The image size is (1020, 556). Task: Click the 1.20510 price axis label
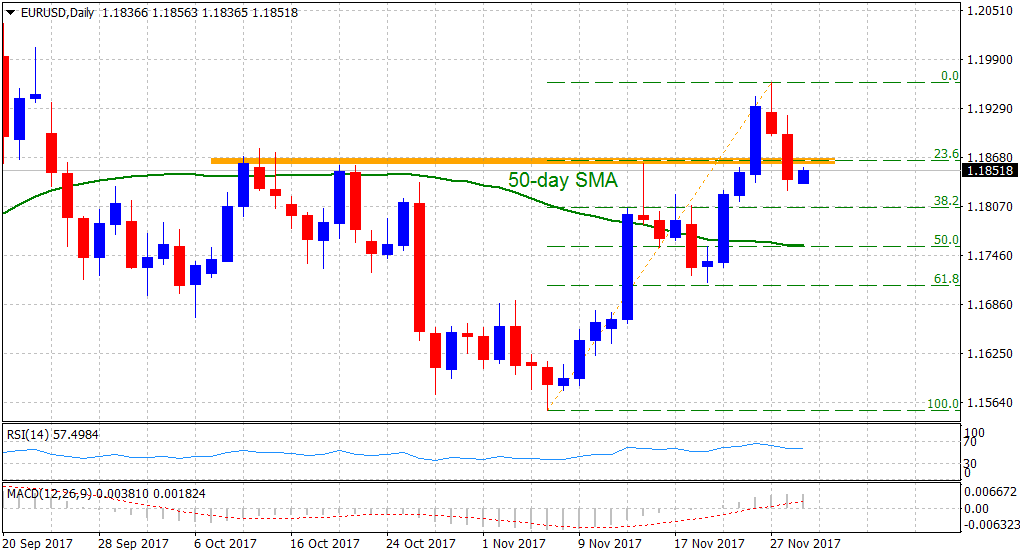[990, 10]
